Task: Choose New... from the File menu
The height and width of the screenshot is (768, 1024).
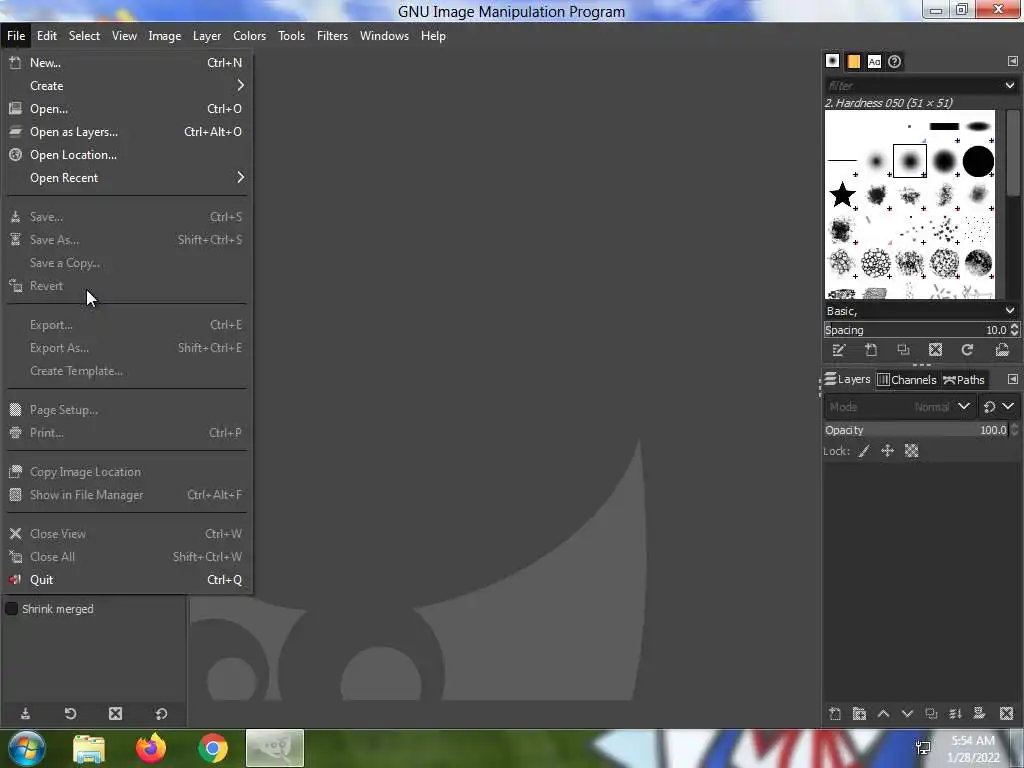Action: click(128, 63)
